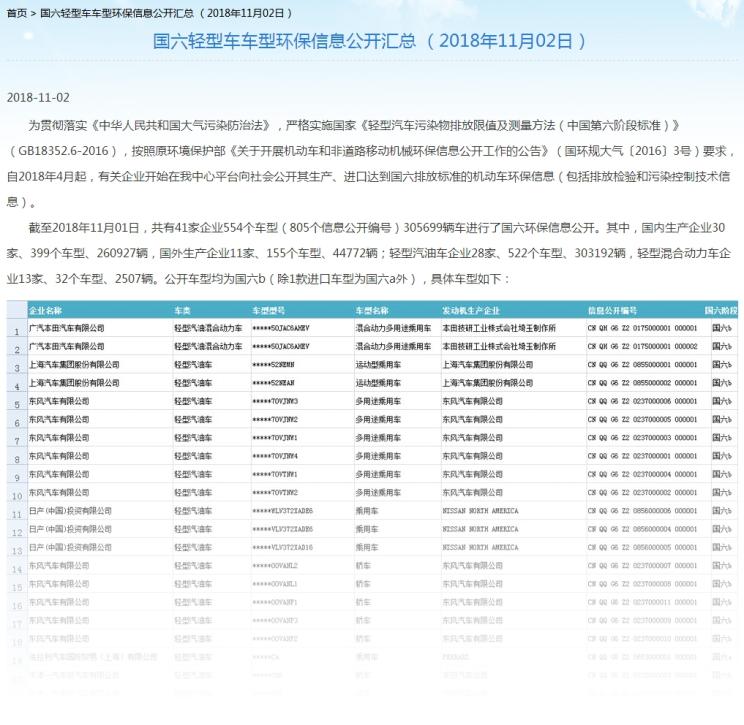Viewport: 744px width, 725px height.
Task: Click NISSAN NORTH AMERICA in row 12
Action: pyautogui.click(x=480, y=529)
